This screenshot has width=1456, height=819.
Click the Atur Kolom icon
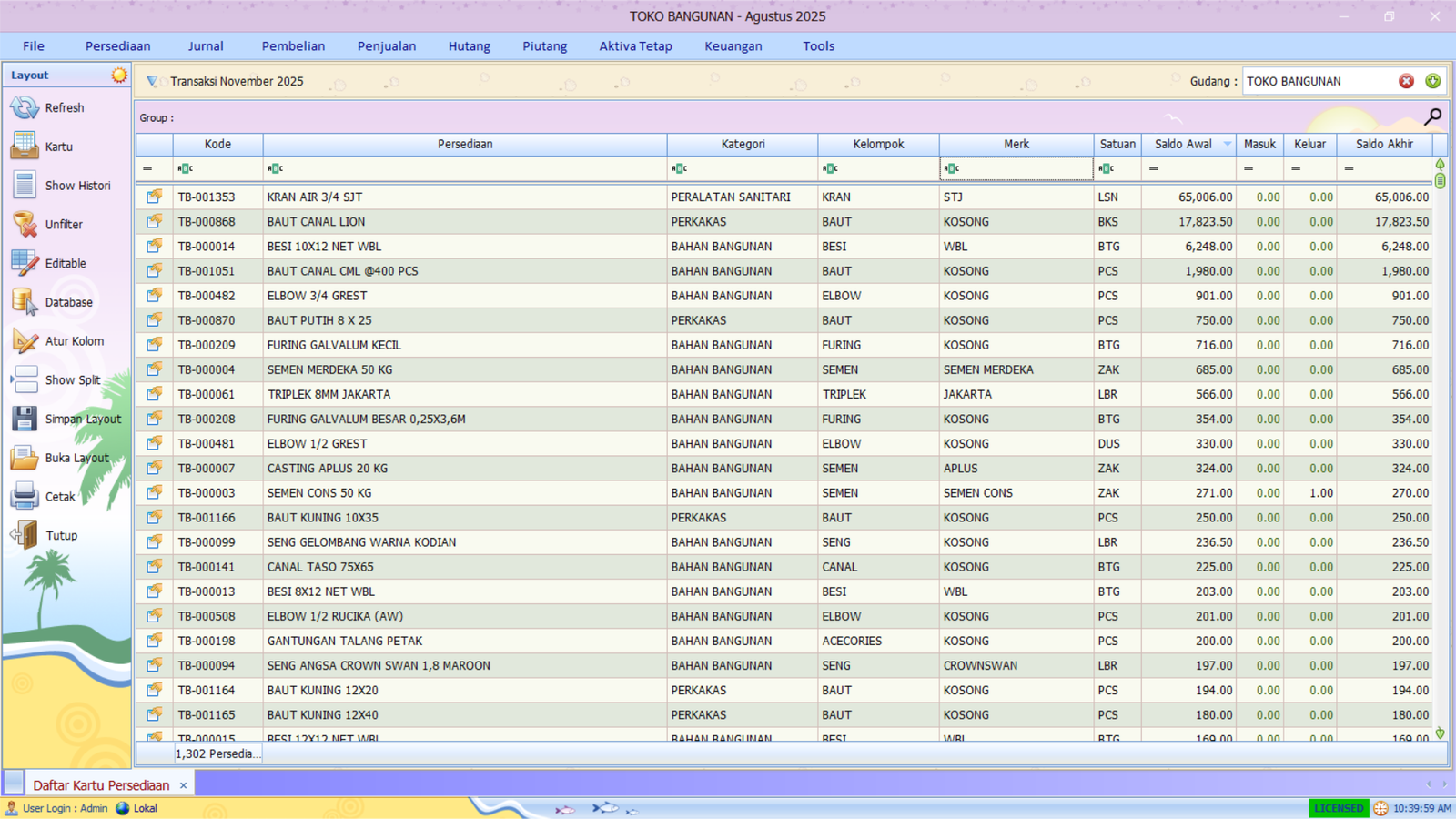(x=25, y=341)
